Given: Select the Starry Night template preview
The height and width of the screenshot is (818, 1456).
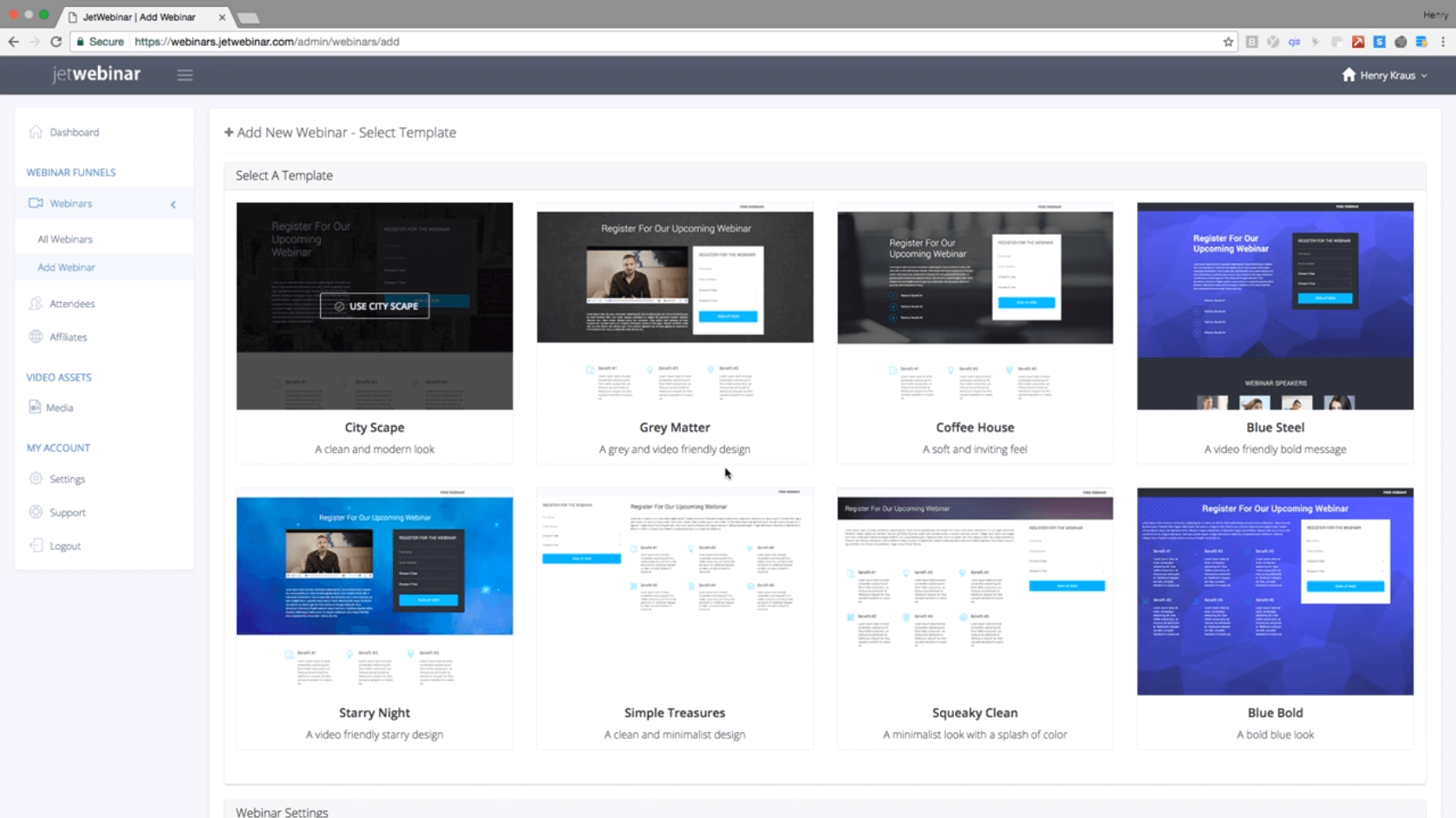Looking at the screenshot, I should 375,590.
